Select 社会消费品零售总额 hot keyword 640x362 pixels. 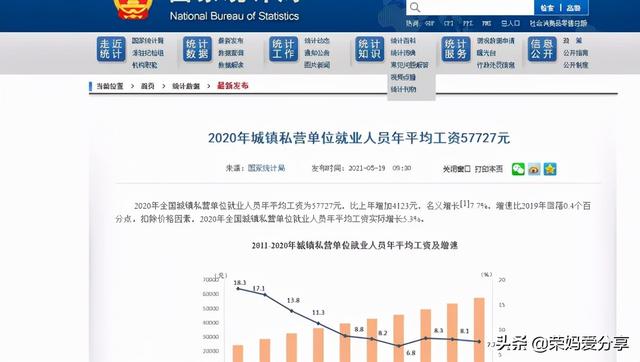point(558,24)
